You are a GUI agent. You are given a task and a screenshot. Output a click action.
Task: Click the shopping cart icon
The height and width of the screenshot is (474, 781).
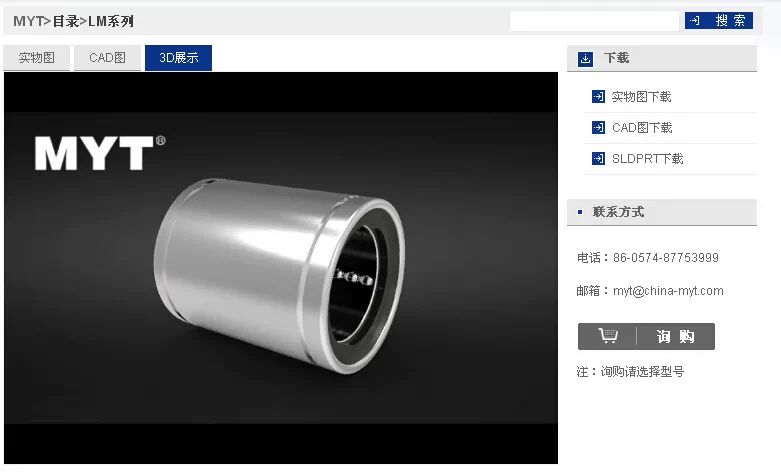[608, 336]
